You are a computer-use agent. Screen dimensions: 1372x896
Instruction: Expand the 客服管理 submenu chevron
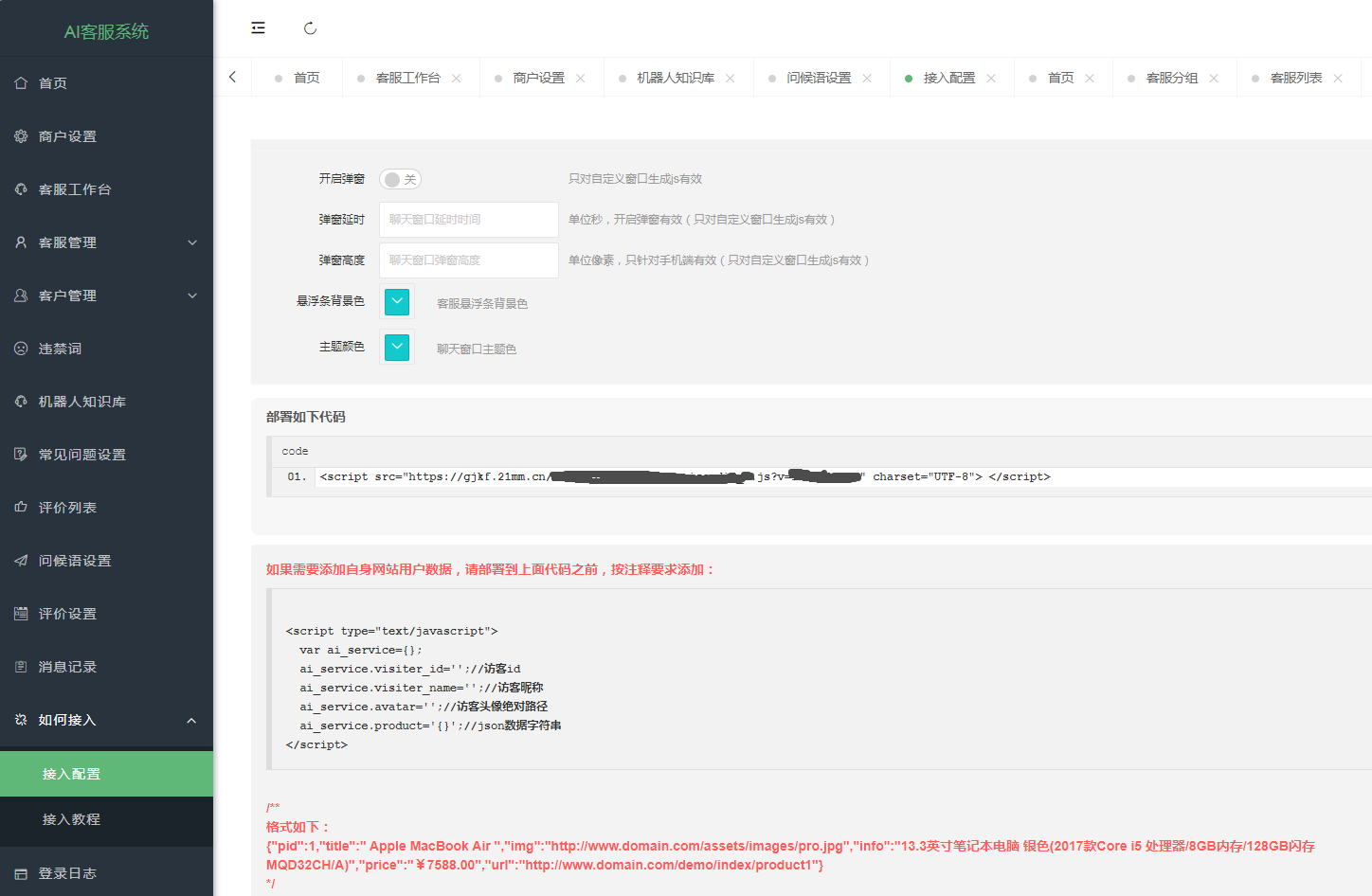(192, 242)
